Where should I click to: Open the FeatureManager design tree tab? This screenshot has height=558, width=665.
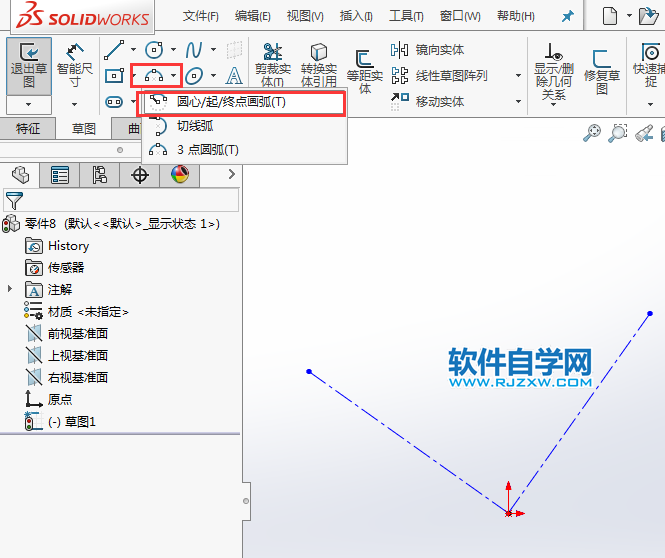pyautogui.click(x=20, y=175)
